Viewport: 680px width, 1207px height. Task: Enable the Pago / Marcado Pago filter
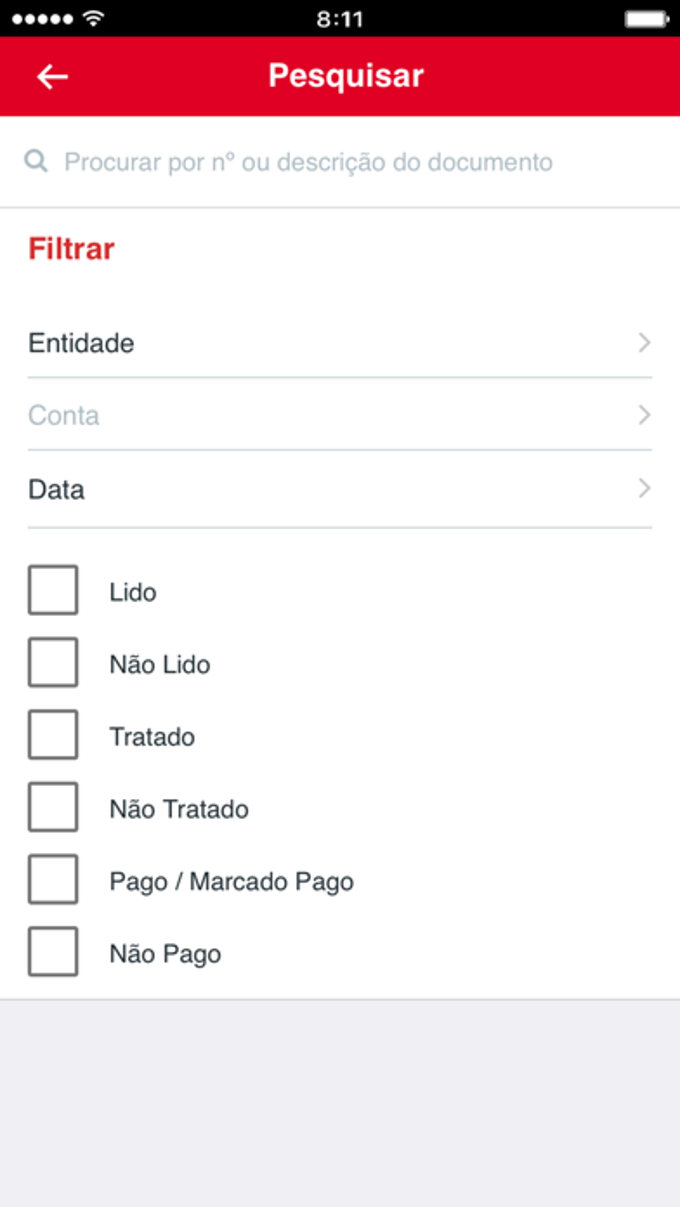pos(53,879)
